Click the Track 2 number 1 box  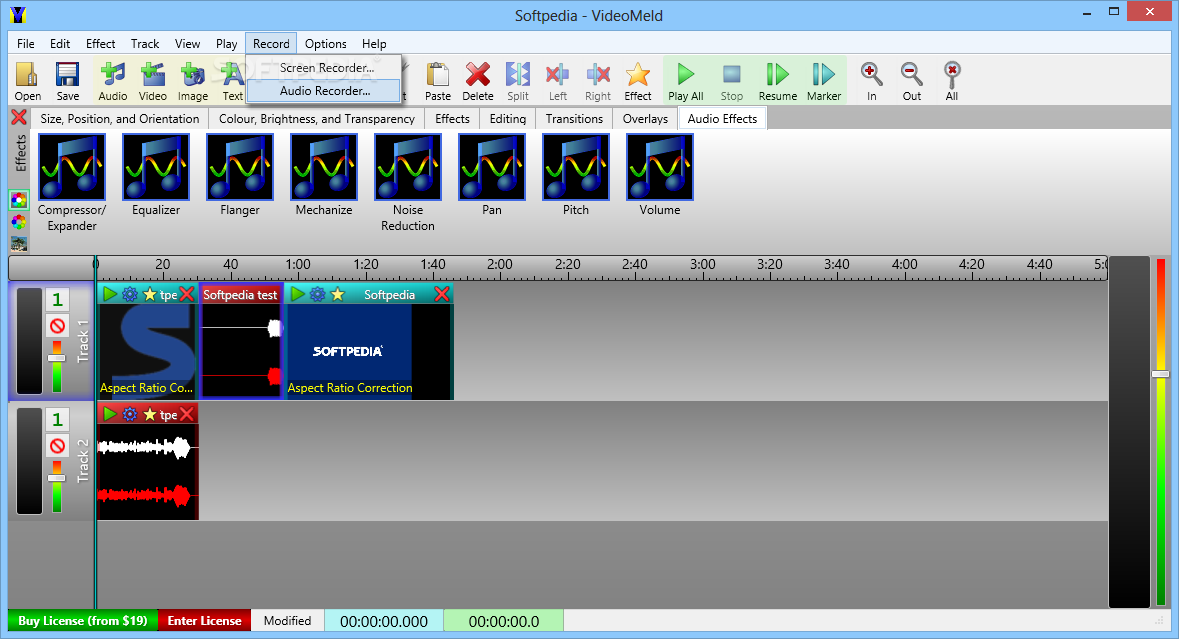(57, 419)
